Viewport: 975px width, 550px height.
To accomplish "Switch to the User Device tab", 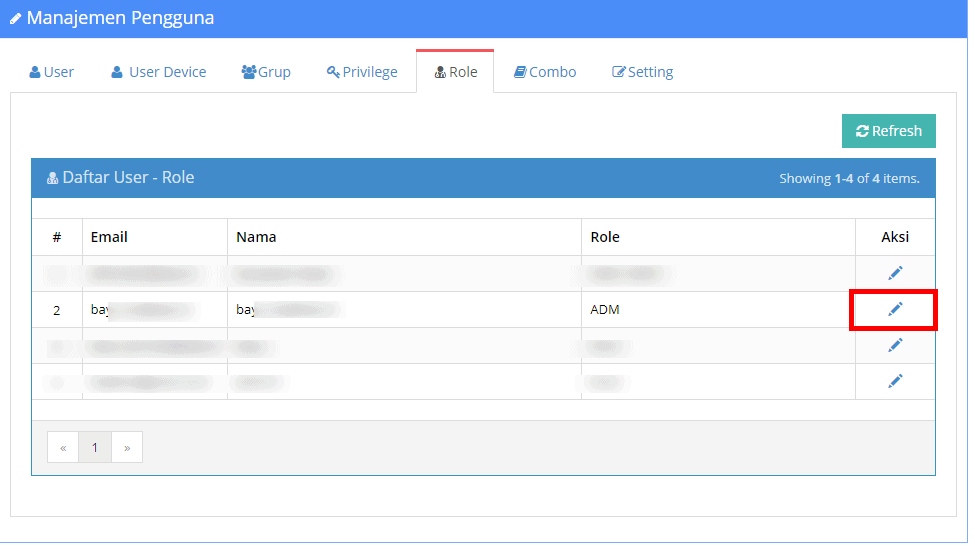I will tap(159, 72).
